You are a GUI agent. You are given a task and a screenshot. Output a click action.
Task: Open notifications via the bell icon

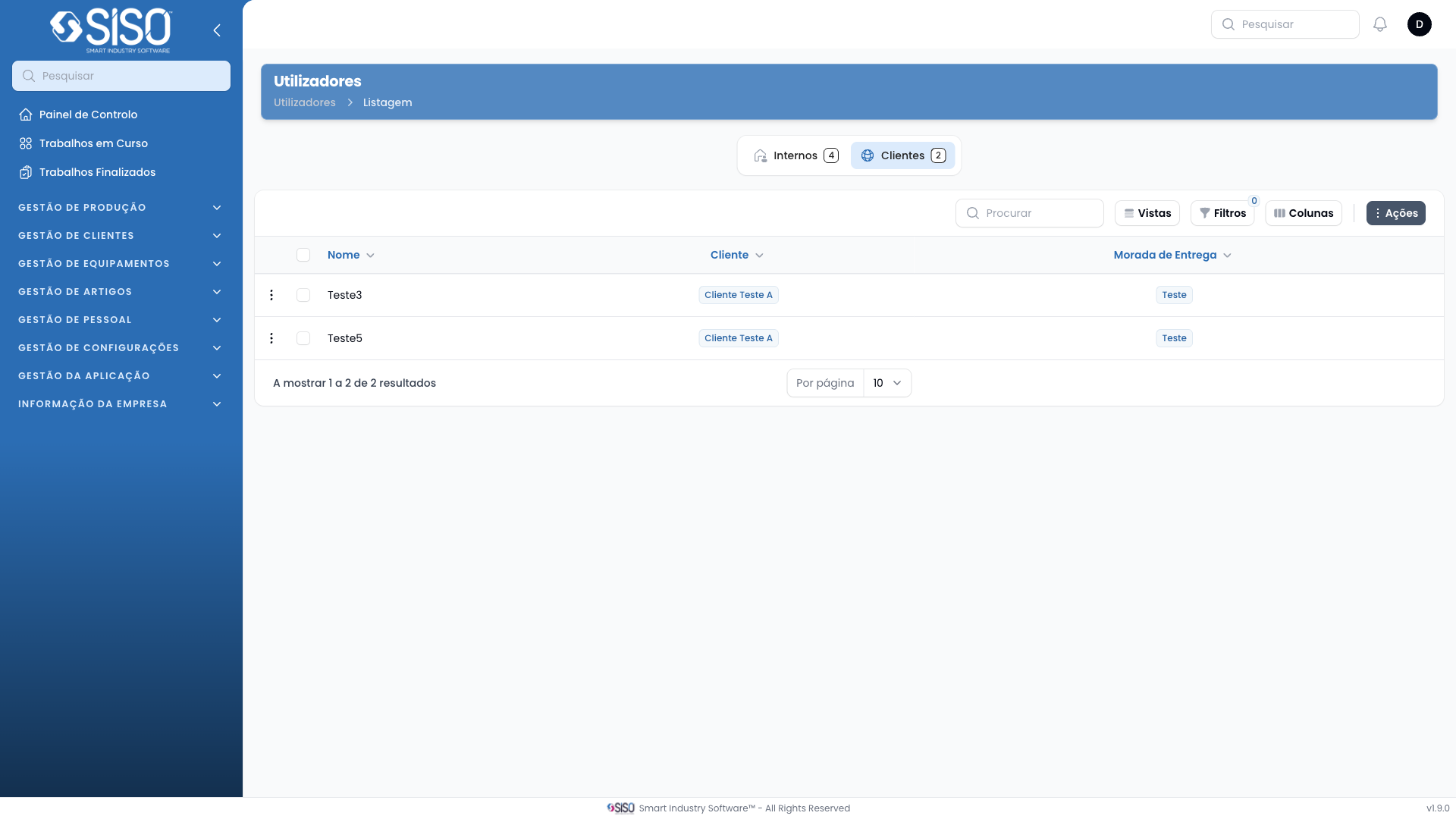coord(1380,24)
